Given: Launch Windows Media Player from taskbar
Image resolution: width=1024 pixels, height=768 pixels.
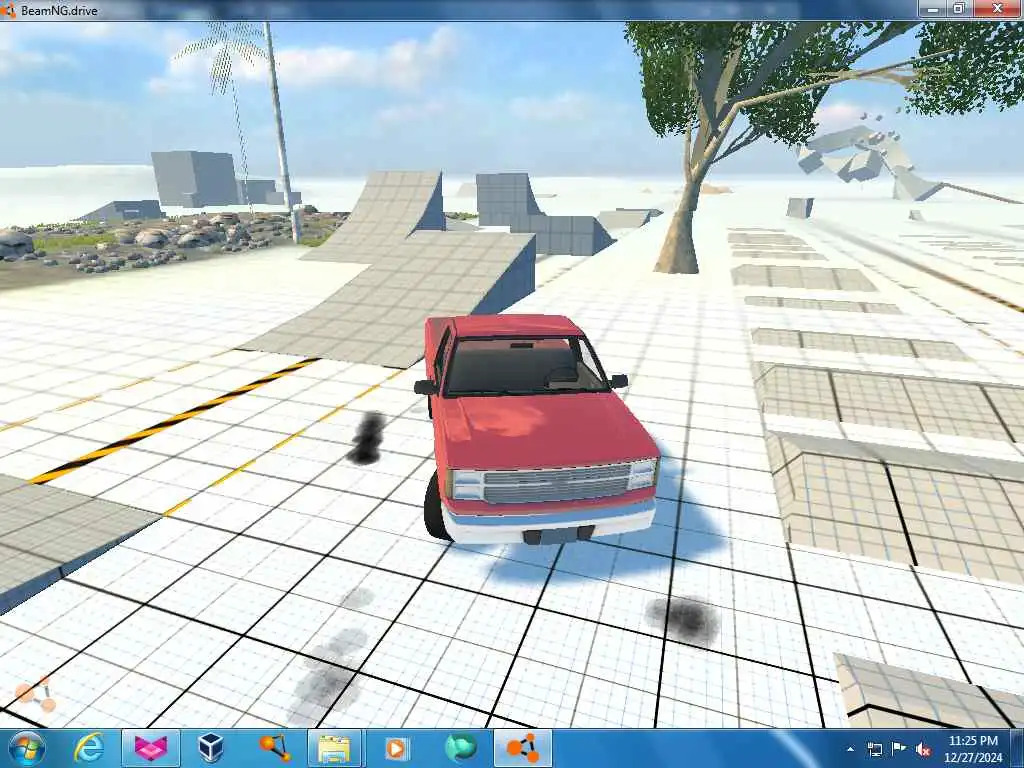Looking at the screenshot, I should (x=395, y=748).
